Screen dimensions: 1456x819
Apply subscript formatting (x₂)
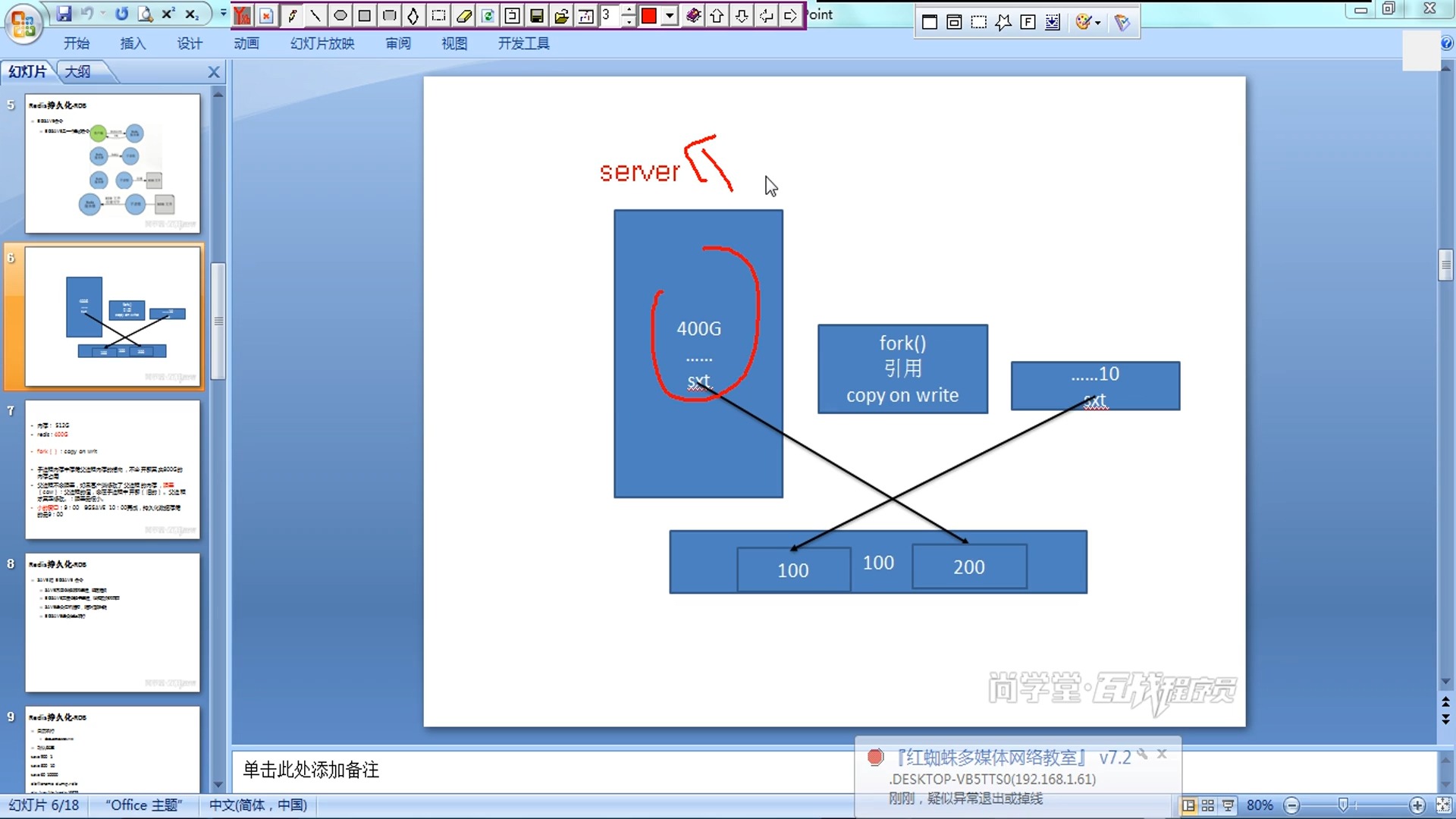pyautogui.click(x=192, y=14)
